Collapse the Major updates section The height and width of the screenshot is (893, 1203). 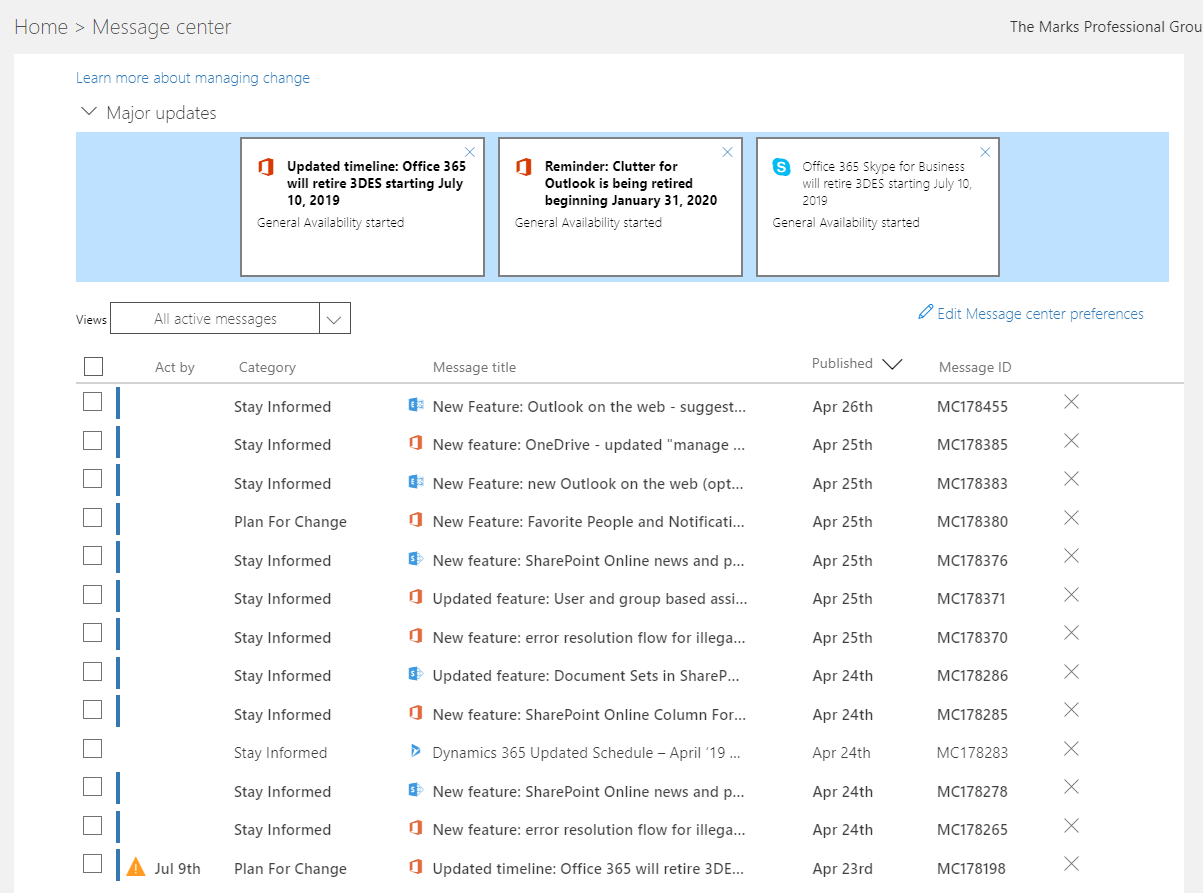pos(89,112)
